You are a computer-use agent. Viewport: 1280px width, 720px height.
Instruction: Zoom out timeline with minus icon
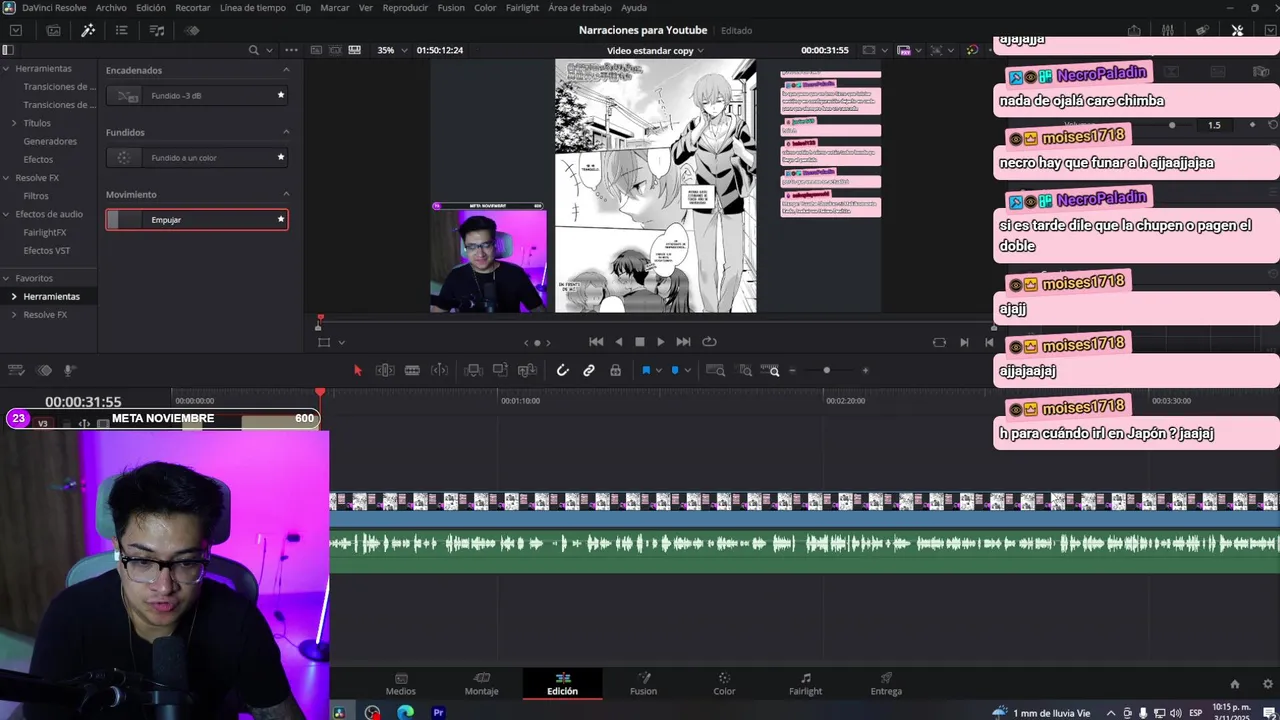792,370
